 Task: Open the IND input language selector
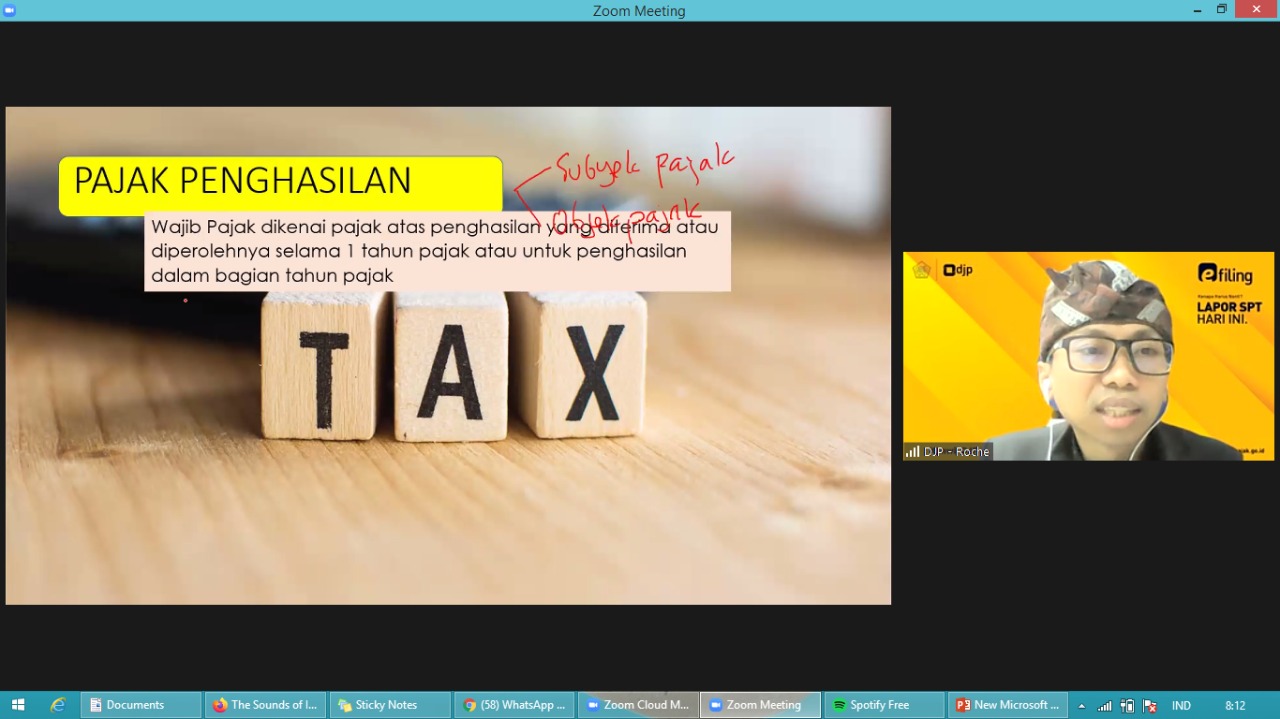coord(1181,706)
